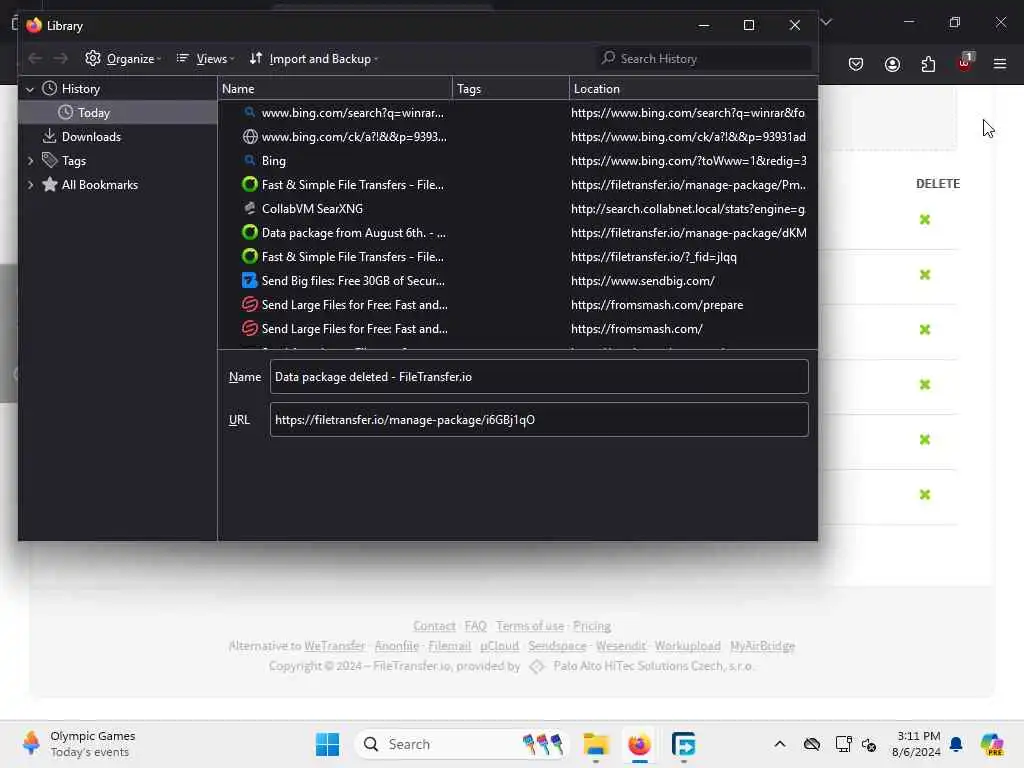Click the Contact footer link
Viewport: 1024px width, 768px height.
434,626
